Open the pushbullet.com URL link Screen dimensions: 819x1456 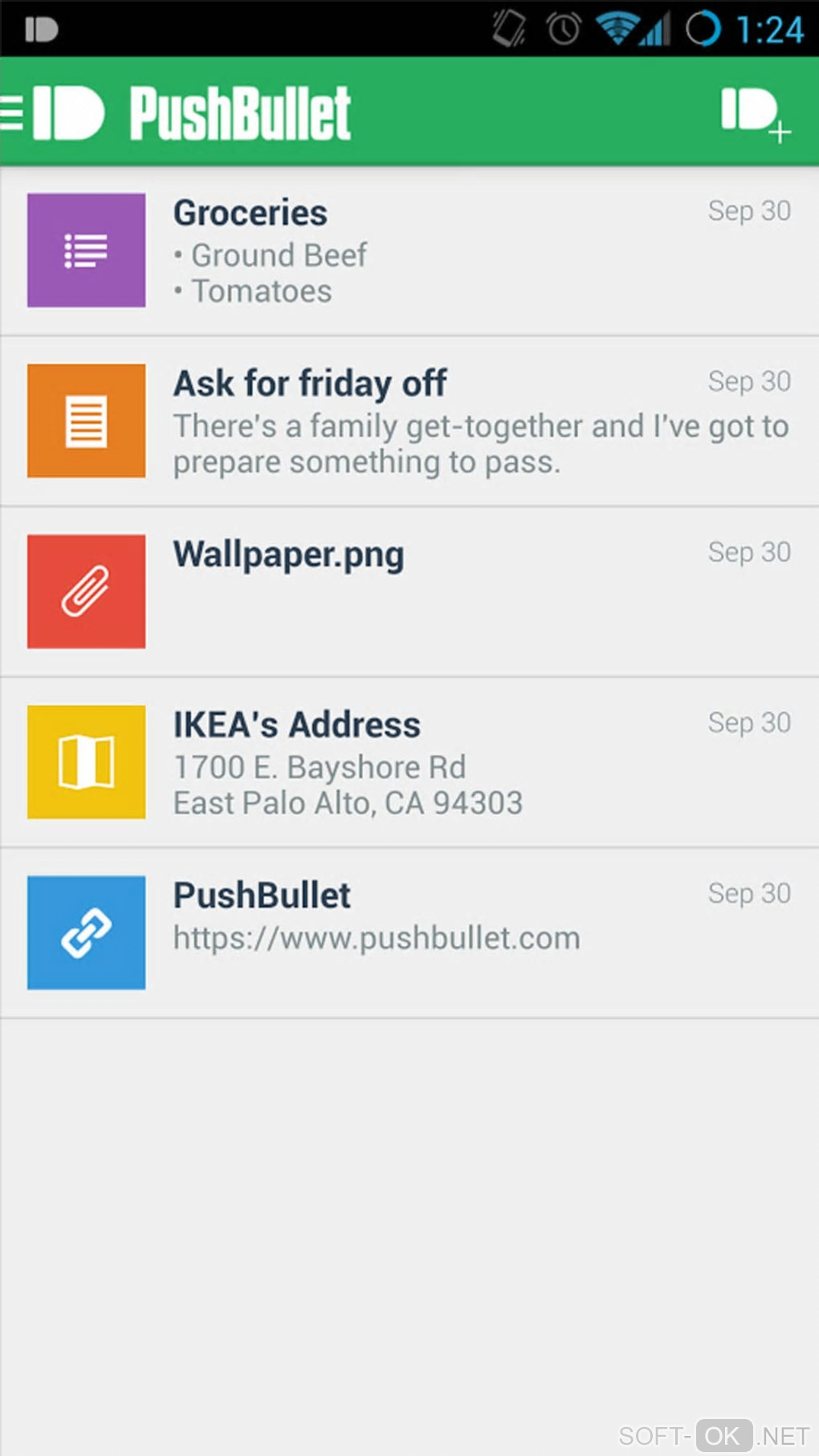click(x=377, y=938)
